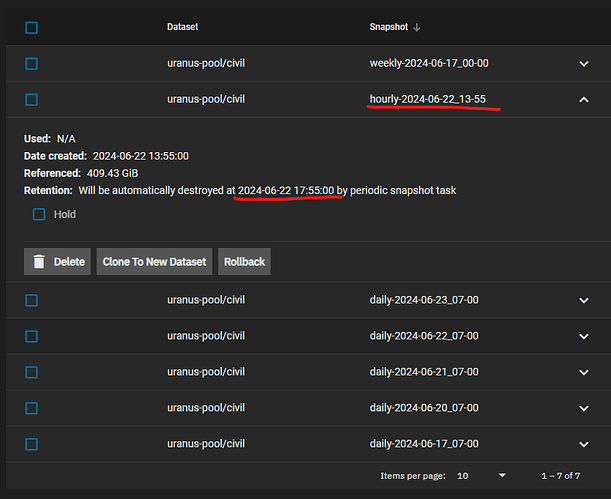
Task: Sort by the Snapshot column header
Action: click(x=388, y=27)
